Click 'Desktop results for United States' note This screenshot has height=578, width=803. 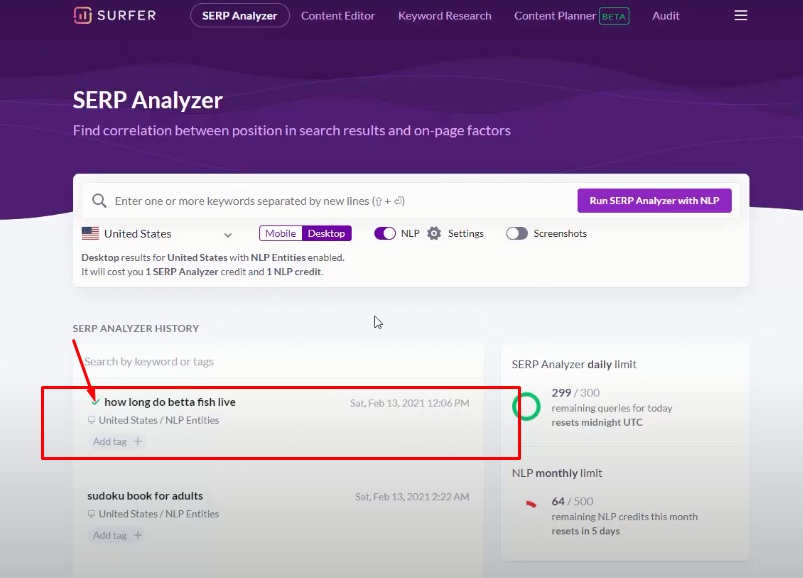point(213,258)
